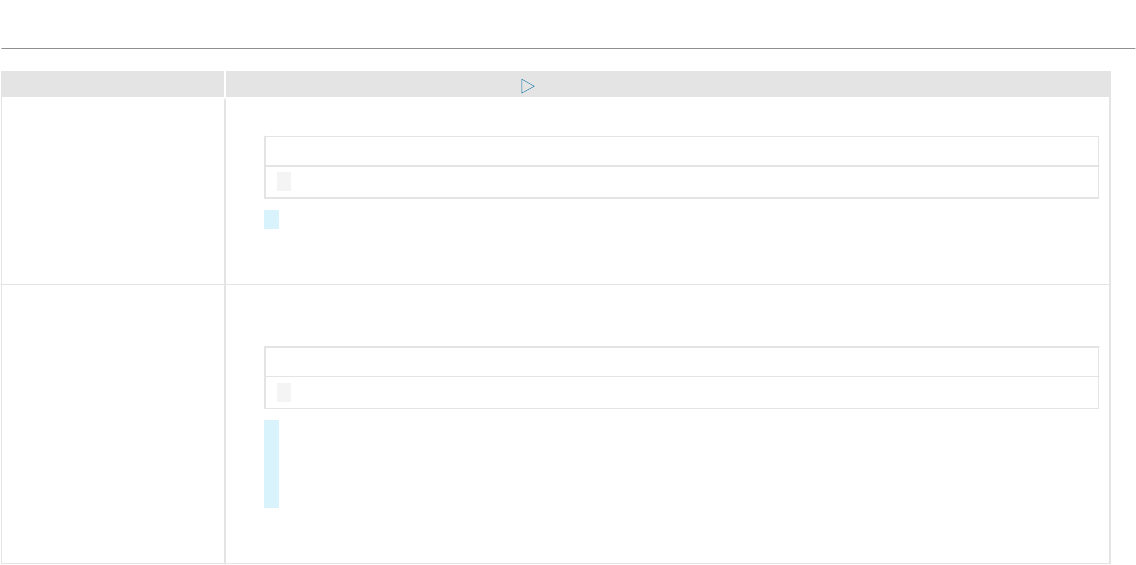The width and height of the screenshot is (1136, 565).
Task: Select the empty left cell of second row
Action: click(x=112, y=424)
